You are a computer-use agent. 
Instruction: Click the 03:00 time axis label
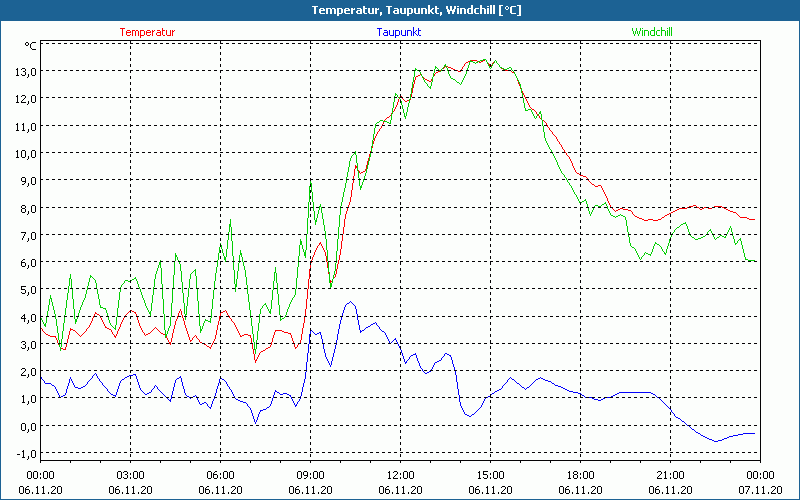(x=131, y=476)
